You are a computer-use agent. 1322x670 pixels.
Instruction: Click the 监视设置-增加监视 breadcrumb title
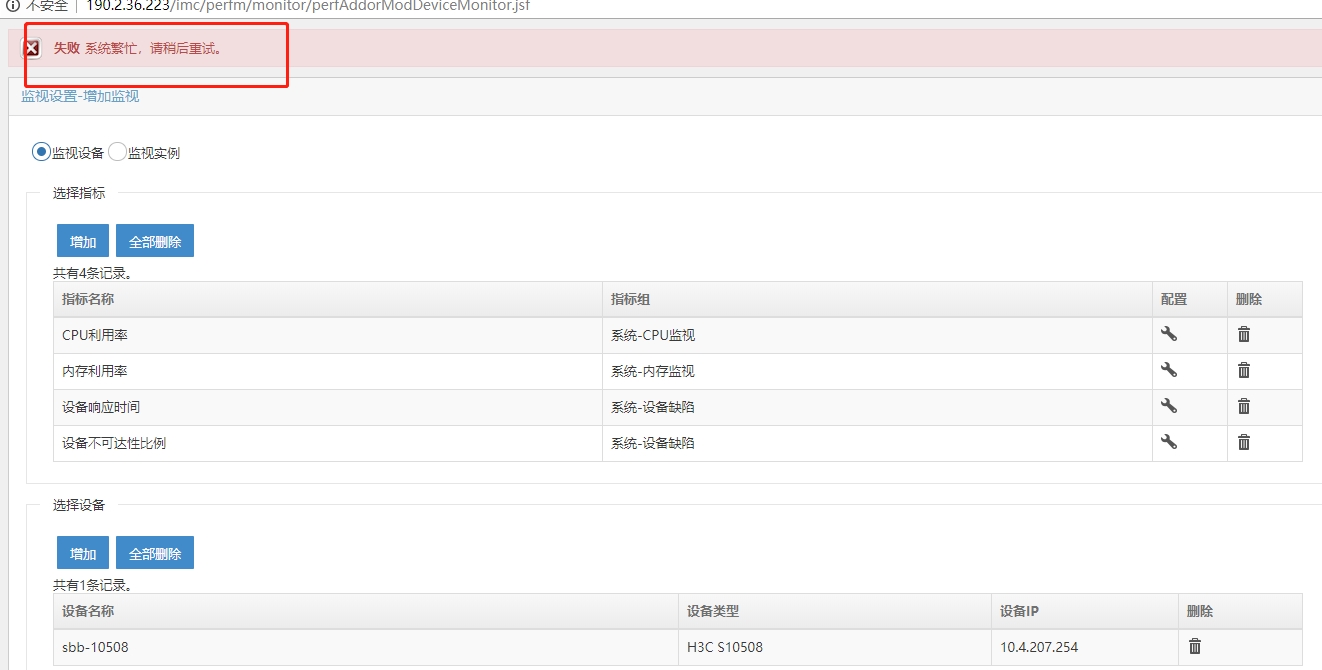pyautogui.click(x=80, y=96)
